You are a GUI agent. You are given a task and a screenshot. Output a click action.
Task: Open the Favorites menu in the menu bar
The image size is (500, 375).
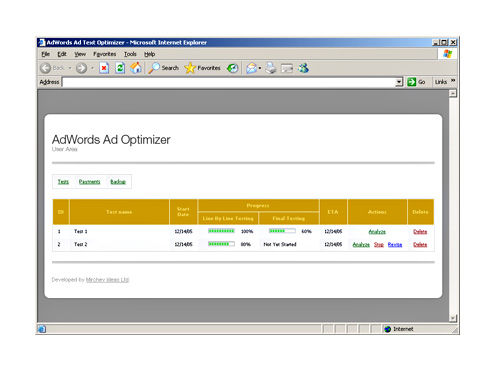(105, 54)
